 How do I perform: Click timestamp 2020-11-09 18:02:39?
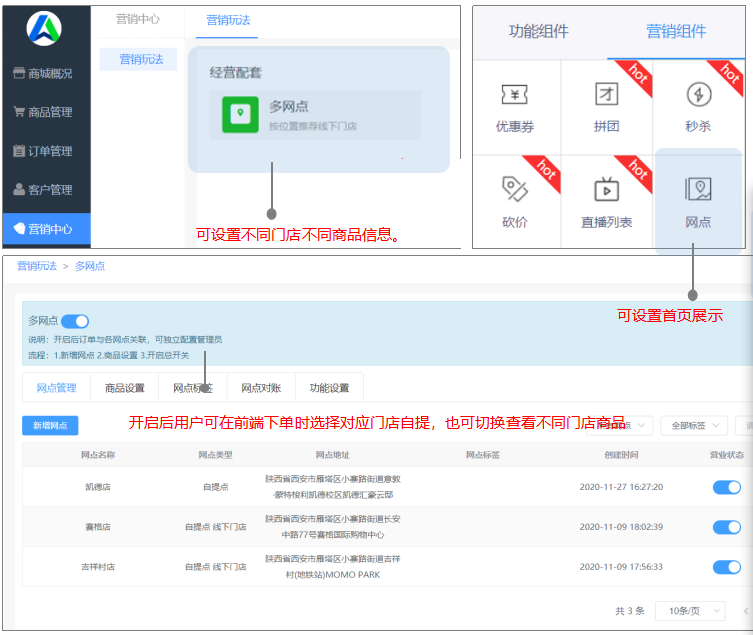click(621, 527)
